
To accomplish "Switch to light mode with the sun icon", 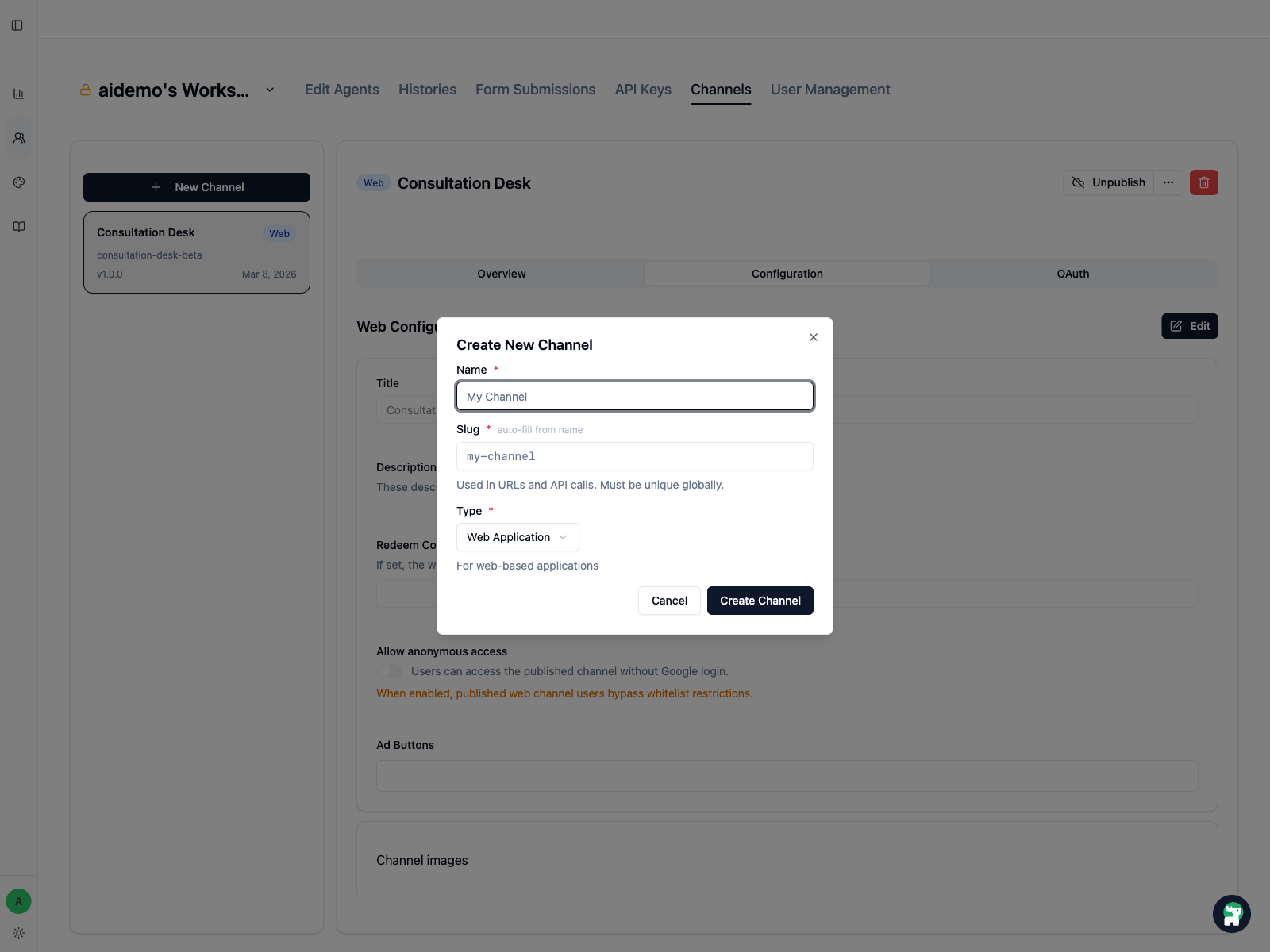I will [x=18, y=933].
